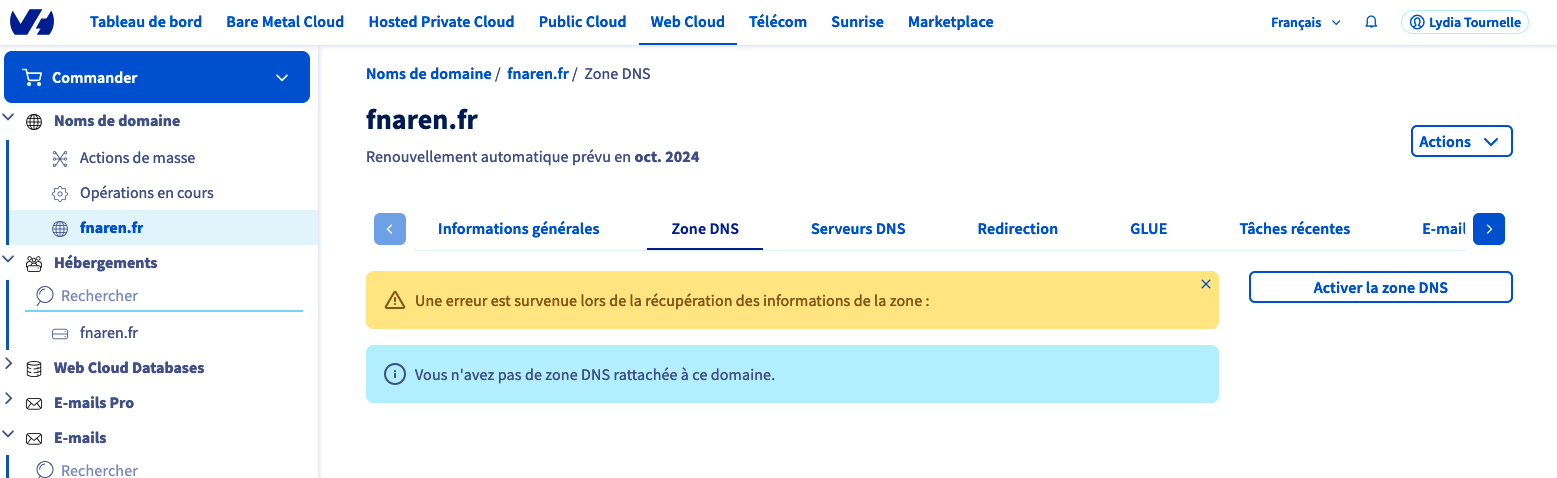Expand the E-mails Pro section
Image resolution: width=1557 pixels, height=478 pixels.
click(x=9, y=400)
